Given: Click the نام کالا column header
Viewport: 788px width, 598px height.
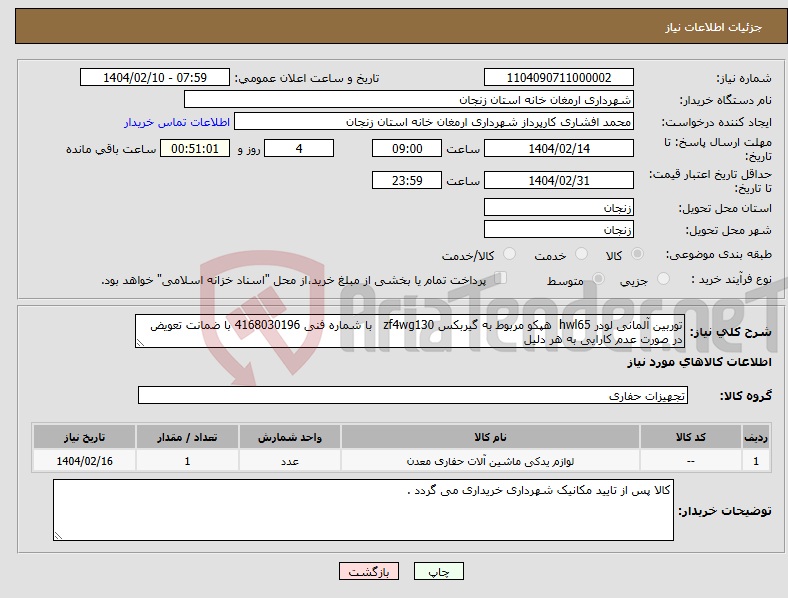Looking at the screenshot, I should [x=490, y=437].
